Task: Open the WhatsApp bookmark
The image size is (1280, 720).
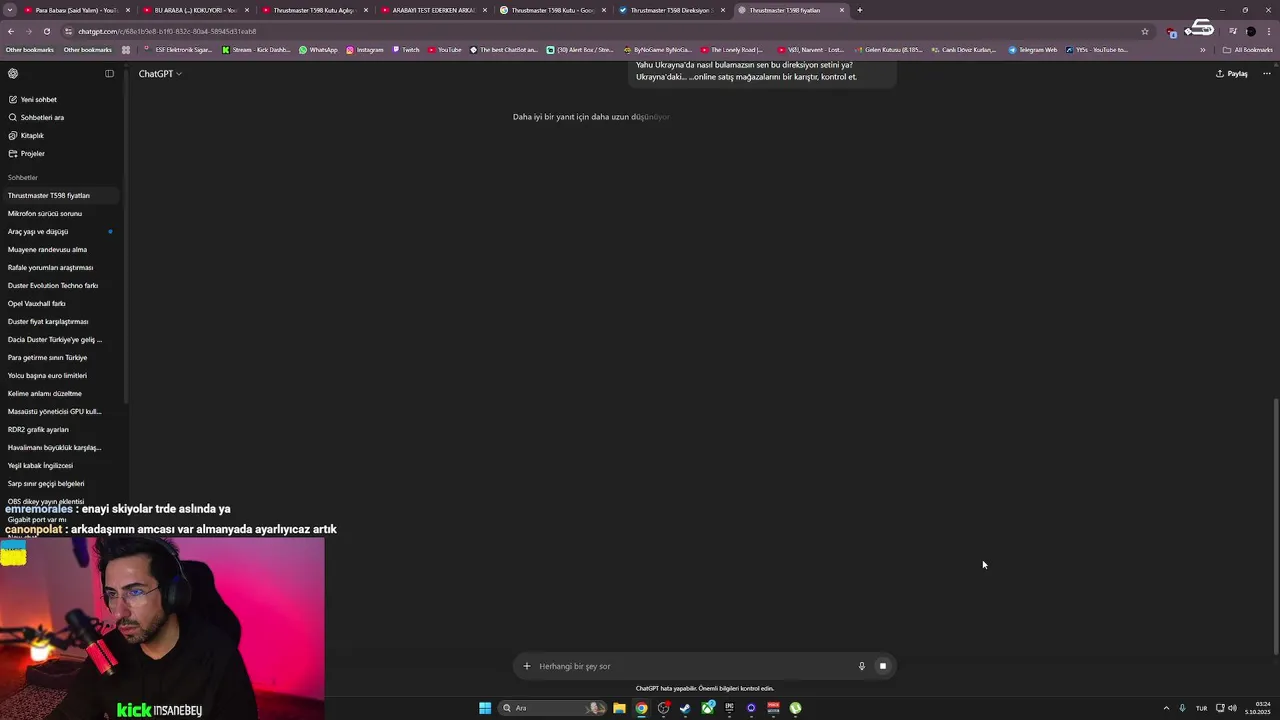Action: click(318, 50)
